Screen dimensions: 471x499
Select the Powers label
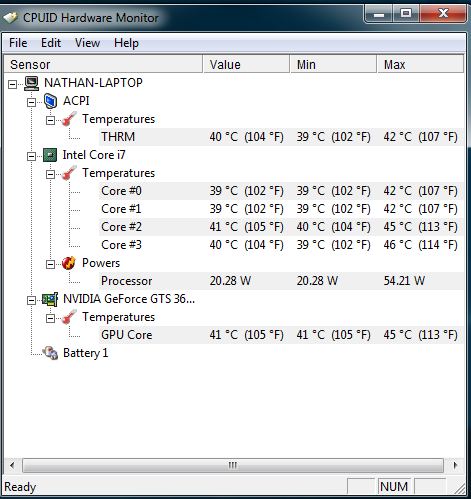[101, 263]
